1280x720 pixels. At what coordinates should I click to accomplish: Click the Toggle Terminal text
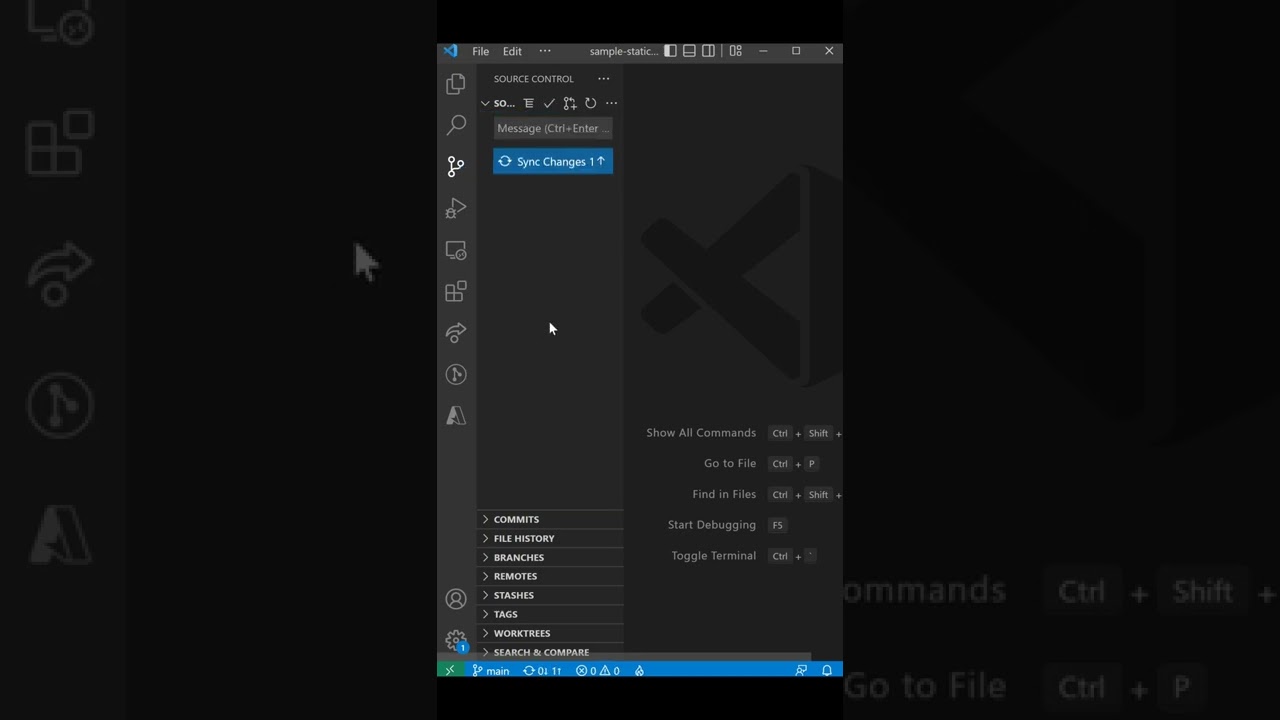tap(714, 556)
